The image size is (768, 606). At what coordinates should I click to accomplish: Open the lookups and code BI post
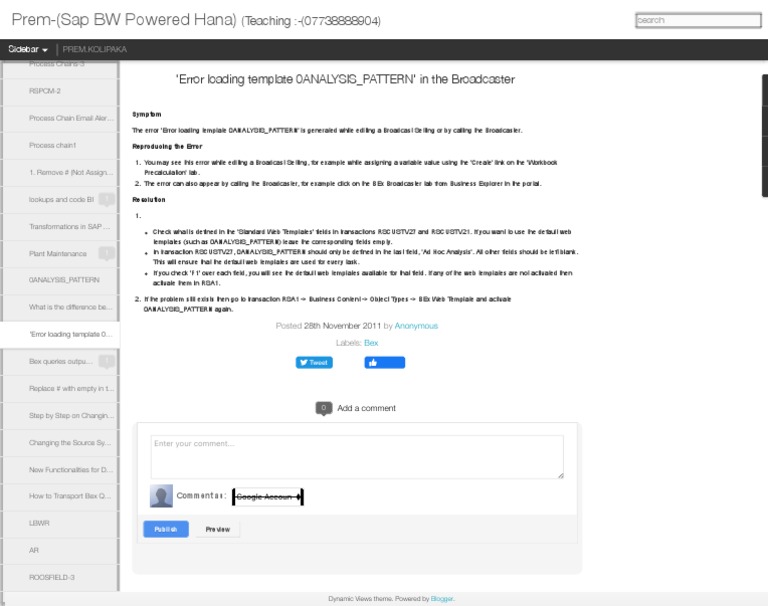(x=61, y=199)
